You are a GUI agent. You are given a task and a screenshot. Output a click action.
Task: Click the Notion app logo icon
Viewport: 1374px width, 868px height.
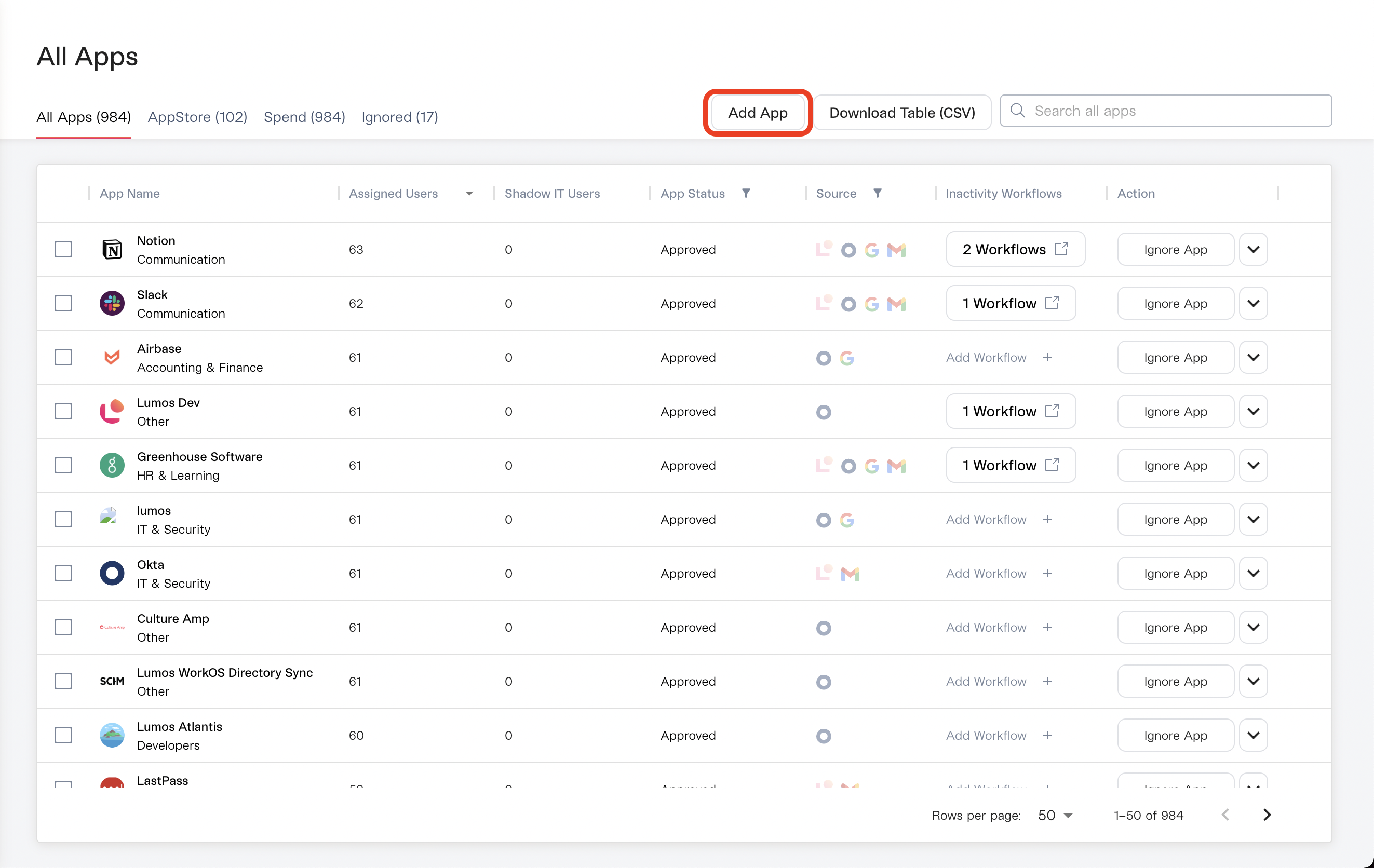click(112, 249)
